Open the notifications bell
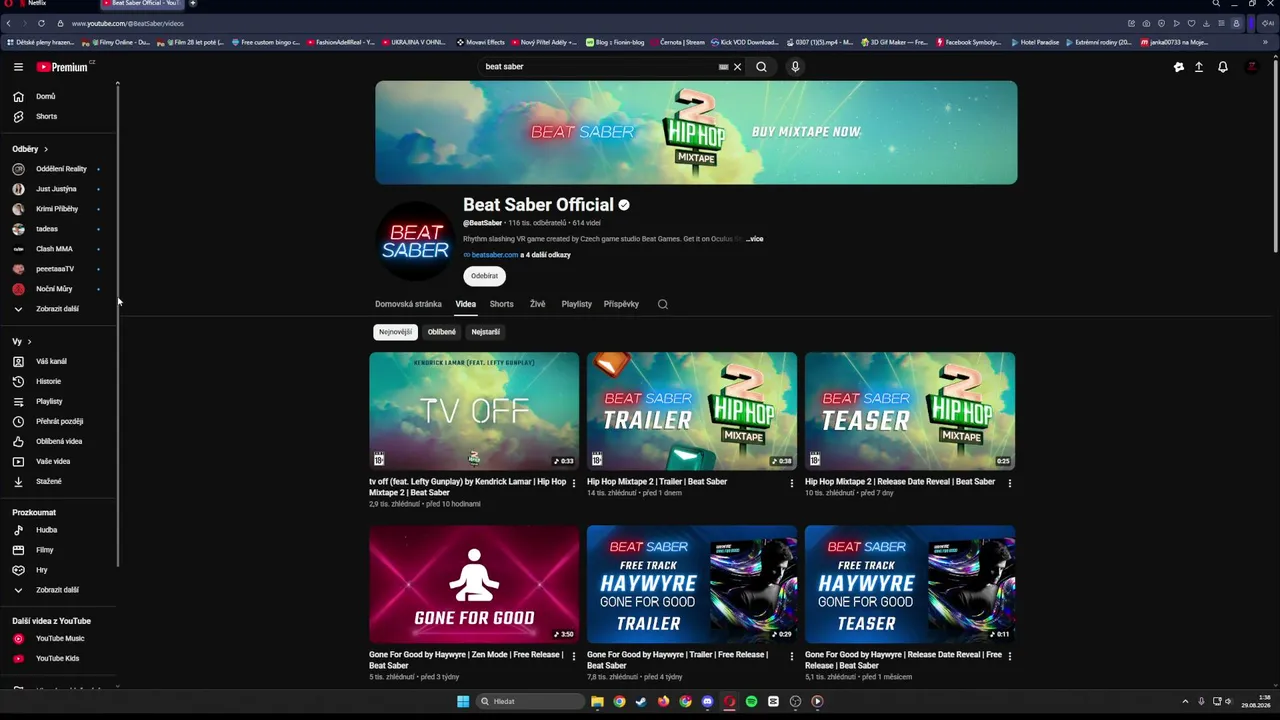This screenshot has width=1280, height=720. point(1223,67)
